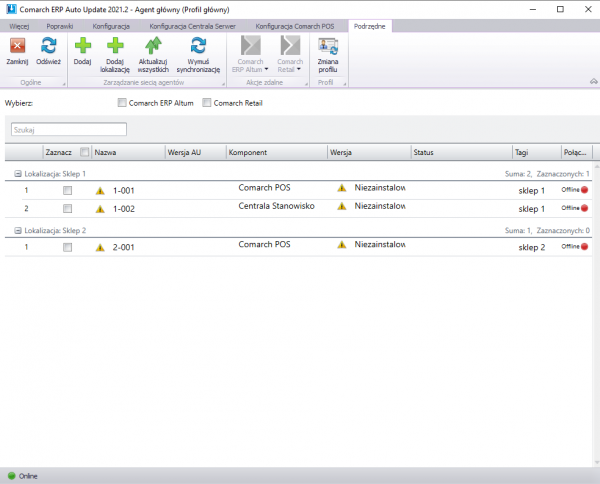The height and width of the screenshot is (484, 600).
Task: Check the checkbox for agent 1-001
Action: pos(67,190)
